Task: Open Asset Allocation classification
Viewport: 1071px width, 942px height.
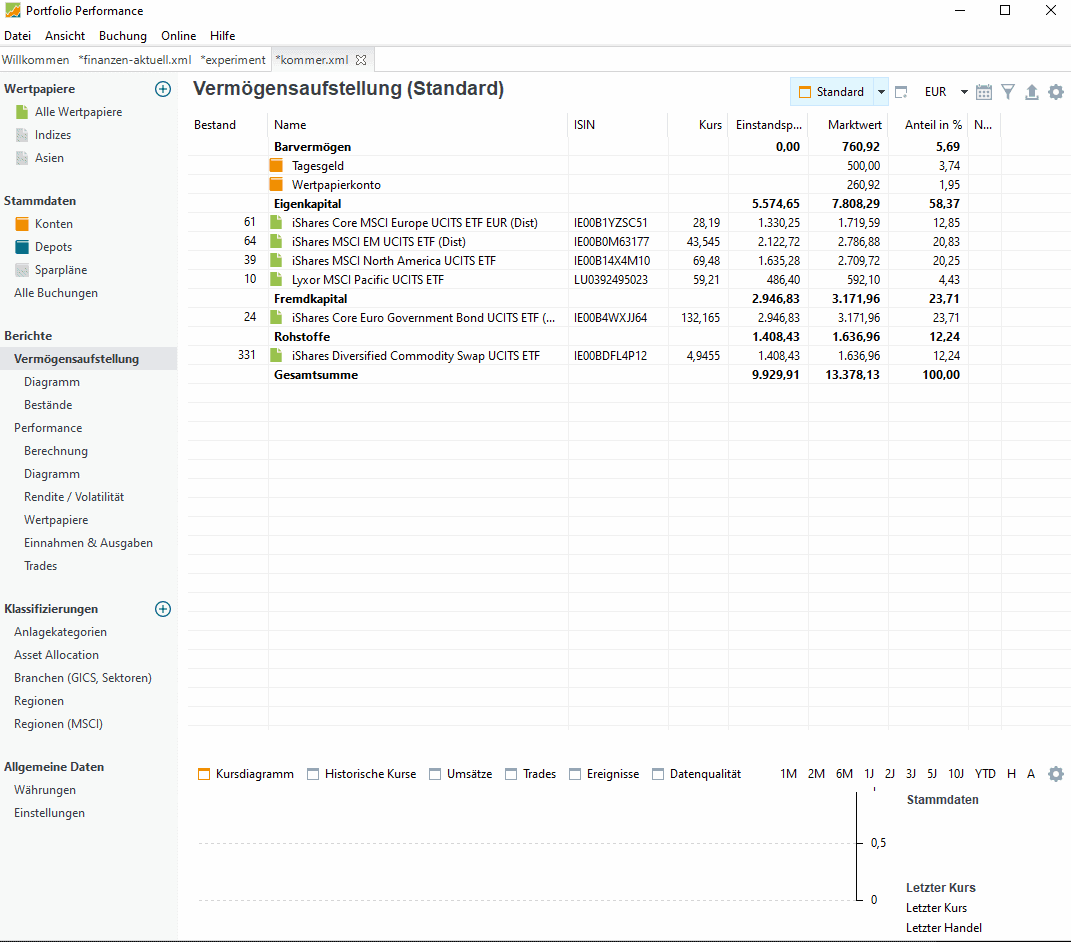Action: 56,655
